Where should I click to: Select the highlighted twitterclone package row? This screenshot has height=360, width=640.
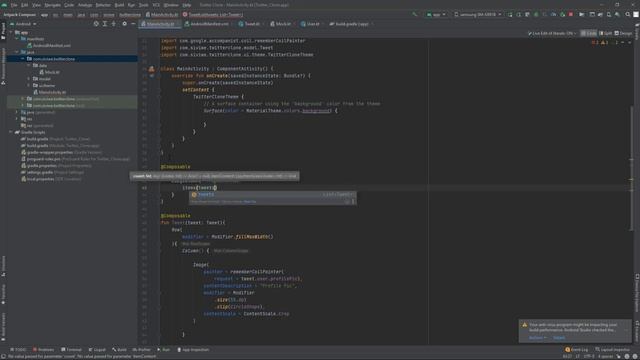pyautogui.click(x=72, y=59)
